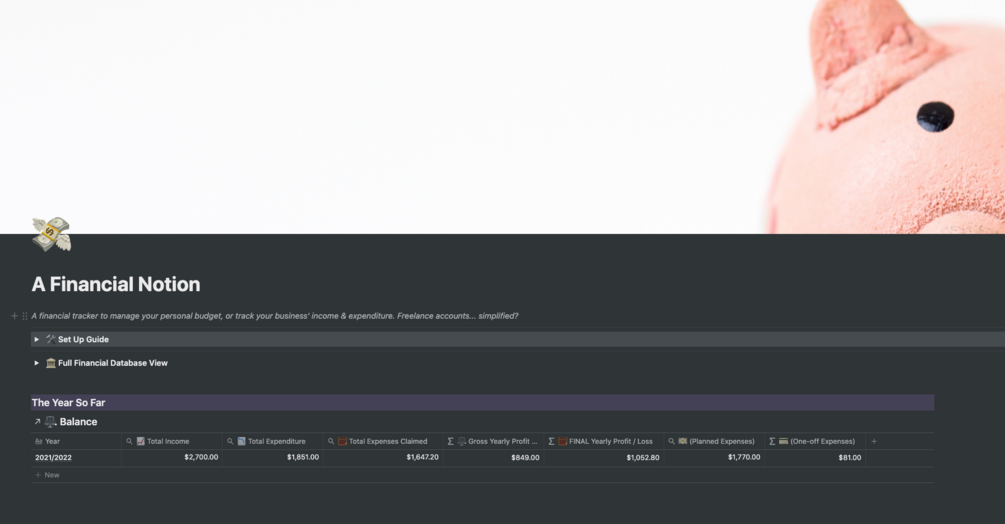Viewport: 1005px width, 524px height.
Task: Click the Total Expenses Claimed column header
Action: click(x=383, y=441)
